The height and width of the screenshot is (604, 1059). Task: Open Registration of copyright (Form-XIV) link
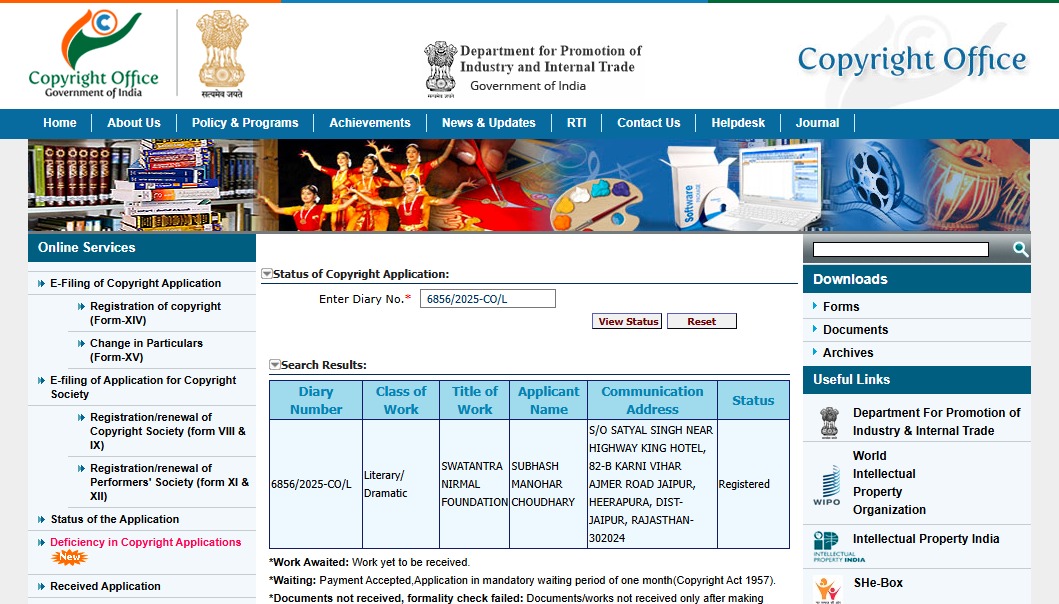[x=155, y=313]
